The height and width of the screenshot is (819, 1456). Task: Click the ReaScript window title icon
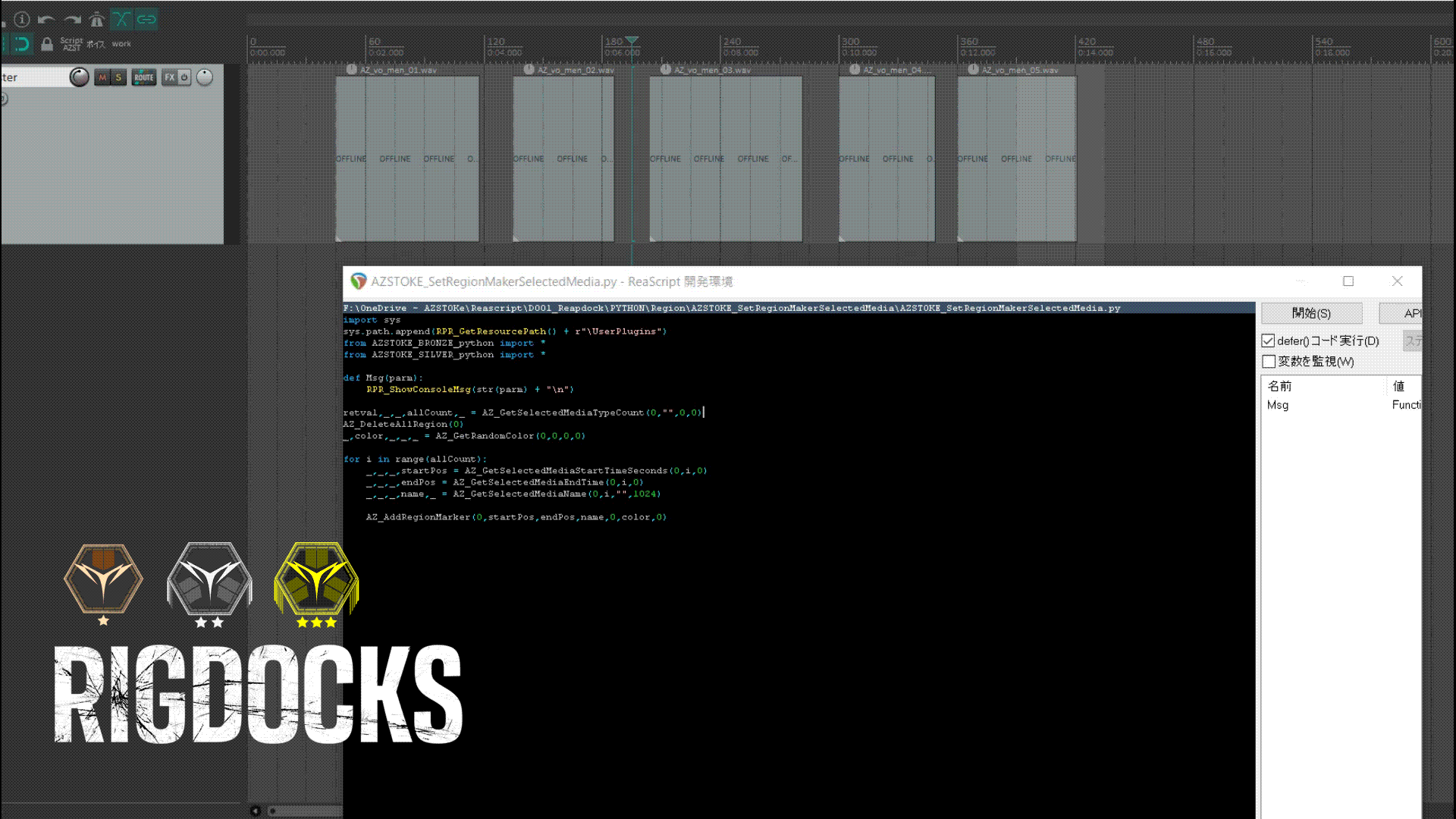[x=358, y=281]
